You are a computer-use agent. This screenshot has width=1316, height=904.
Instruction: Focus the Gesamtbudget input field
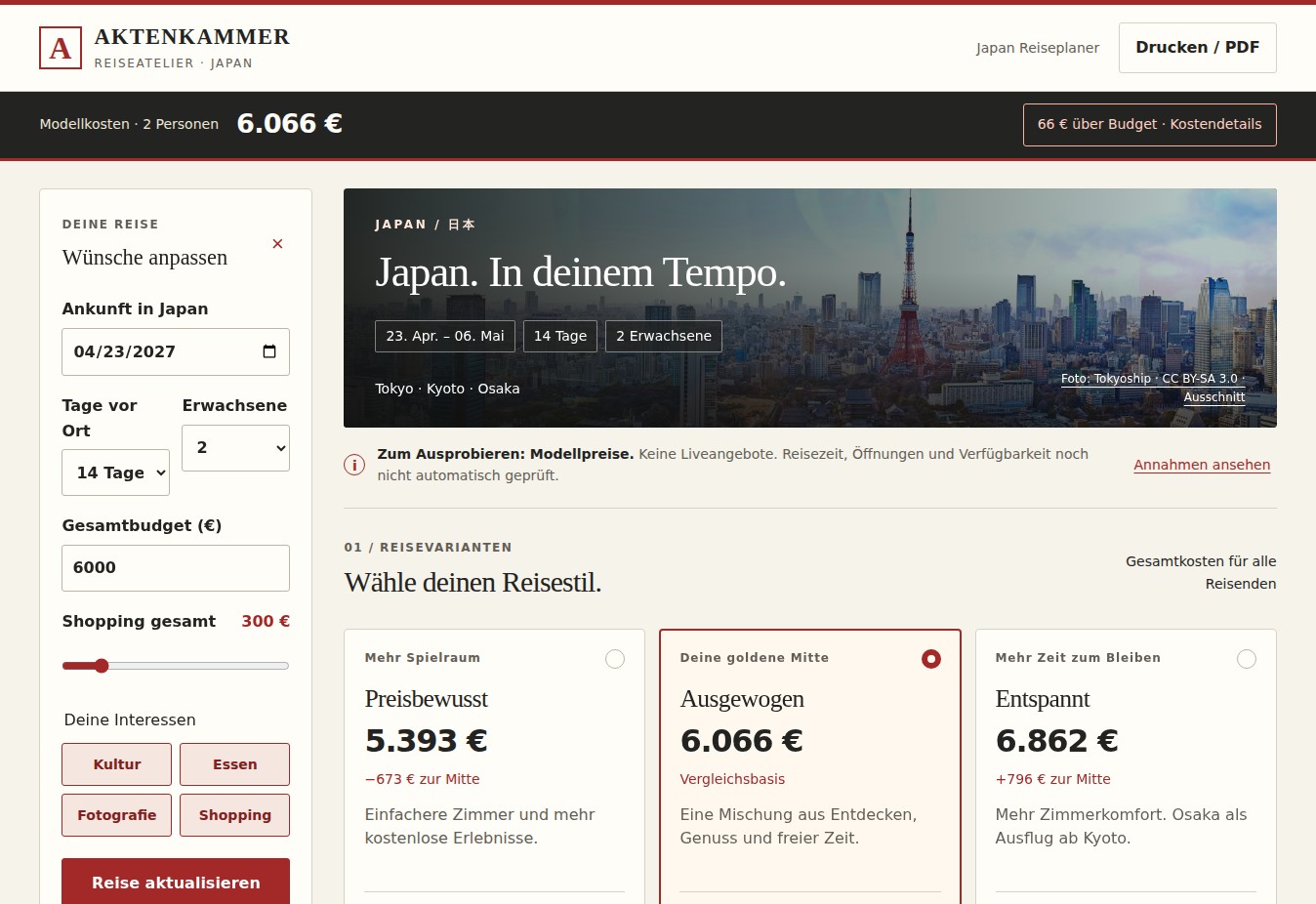click(176, 568)
